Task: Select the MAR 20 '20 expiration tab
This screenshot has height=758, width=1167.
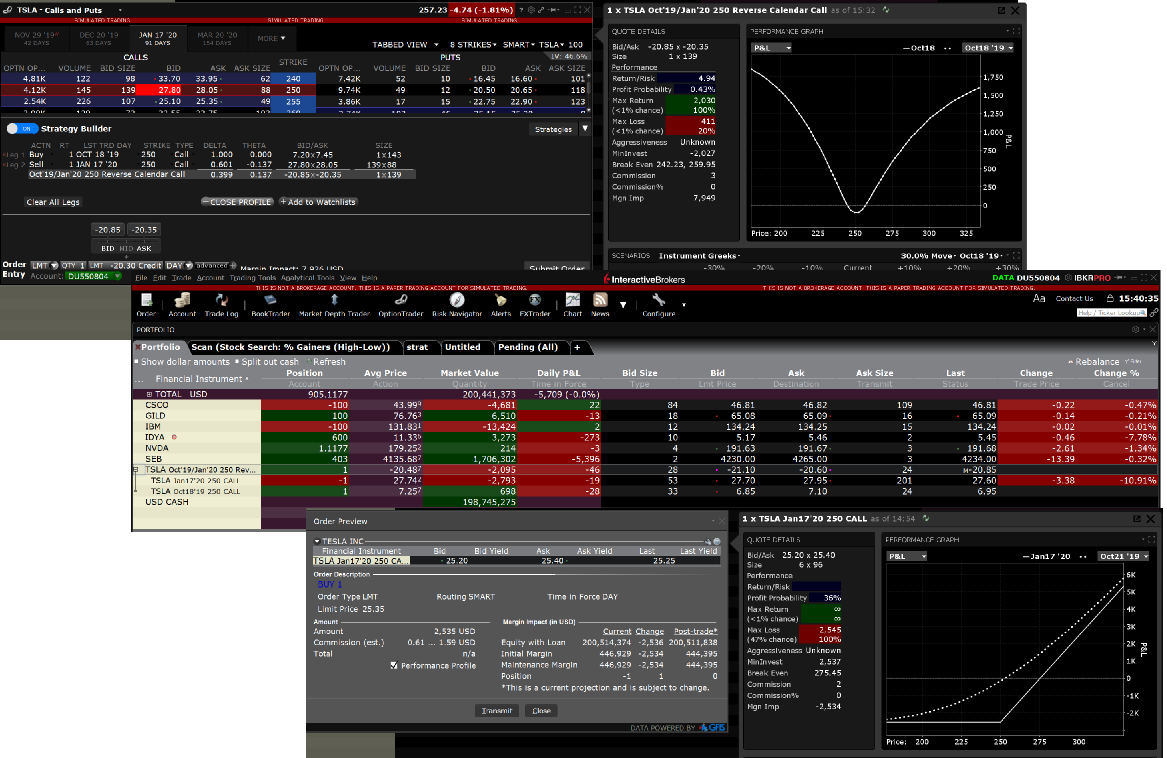Action: pos(217,38)
